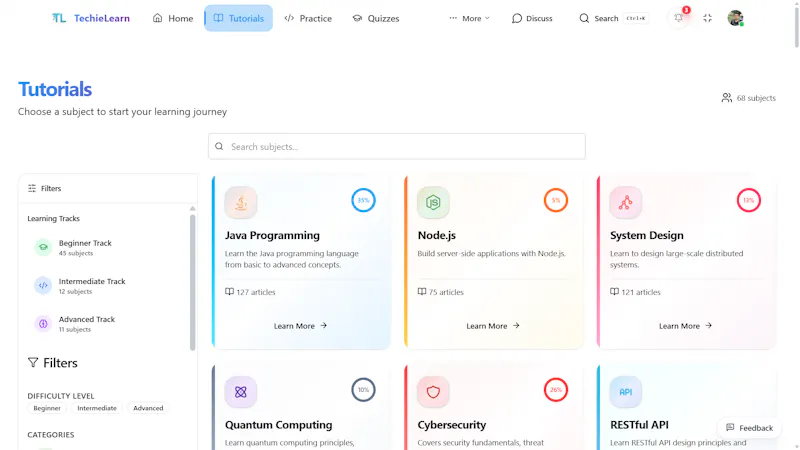Focus the Search subjects field
Viewport: 800px width, 450px height.
point(396,146)
